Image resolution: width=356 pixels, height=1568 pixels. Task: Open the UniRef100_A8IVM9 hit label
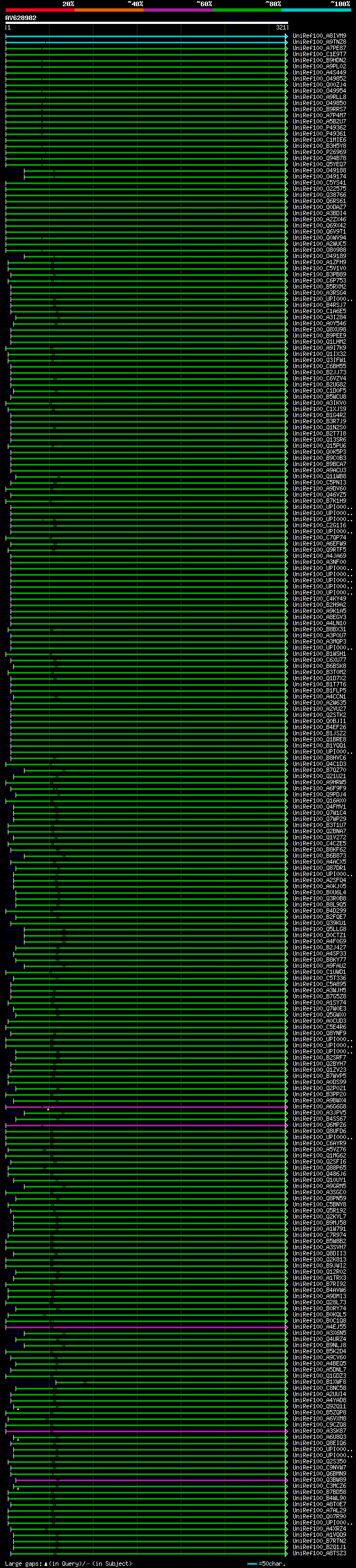(319, 36)
